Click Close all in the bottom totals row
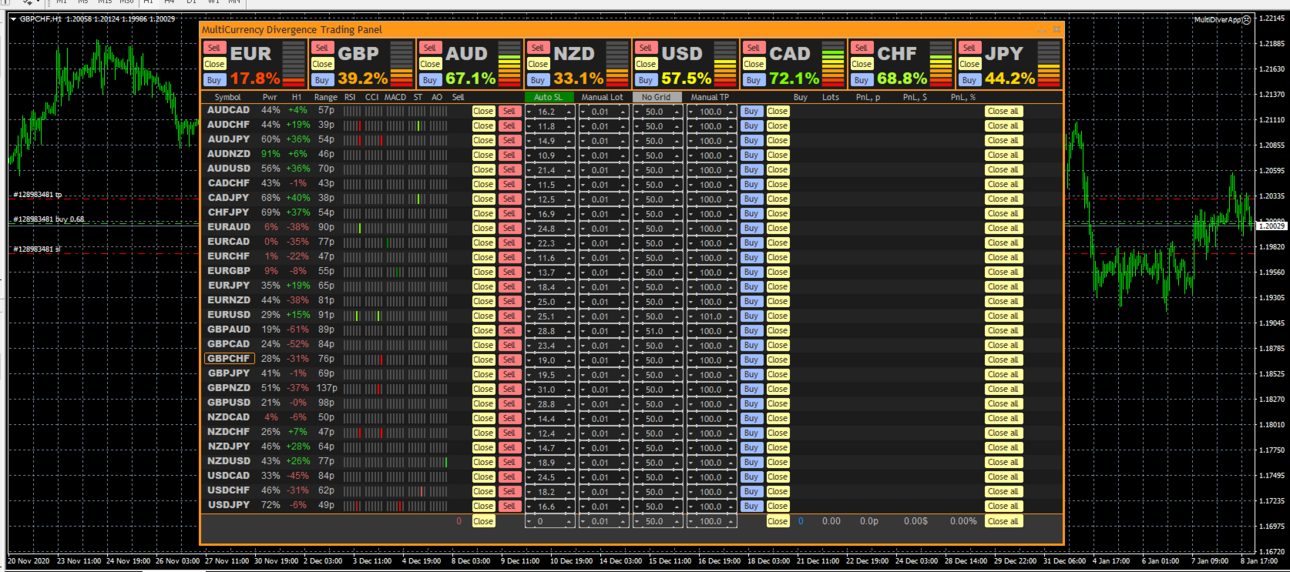Screen dimensions: 1290x572 (1003, 521)
